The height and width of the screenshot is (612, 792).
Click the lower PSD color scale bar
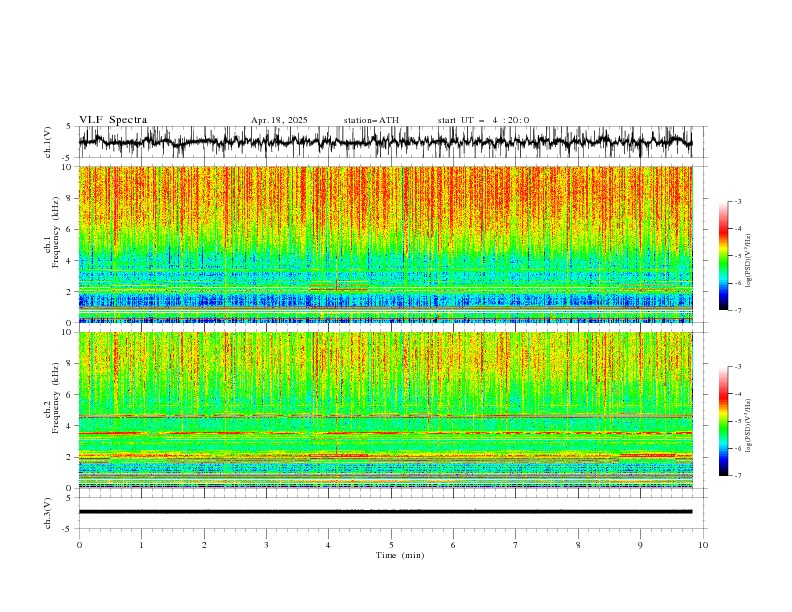tap(723, 421)
